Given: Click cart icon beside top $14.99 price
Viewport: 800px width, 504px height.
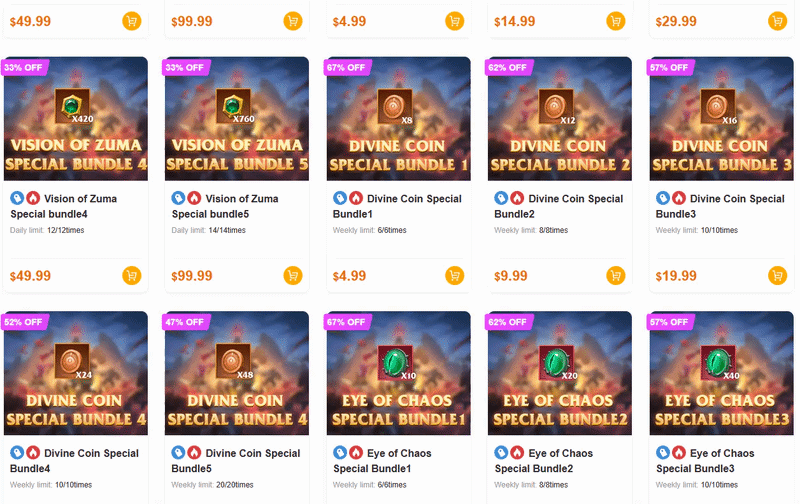Looking at the screenshot, I should coord(616,21).
